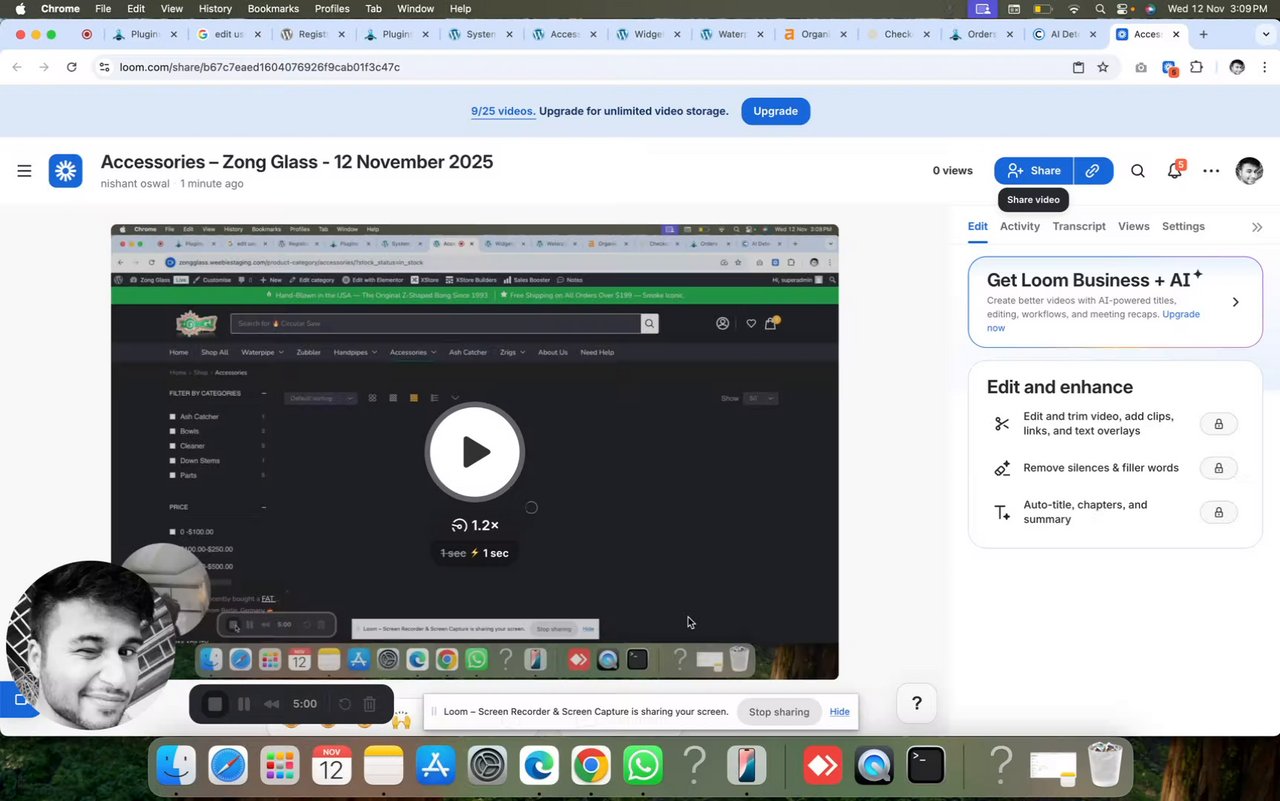The height and width of the screenshot is (801, 1280).
Task: Switch to the Transcript tab
Action: pos(1079,226)
